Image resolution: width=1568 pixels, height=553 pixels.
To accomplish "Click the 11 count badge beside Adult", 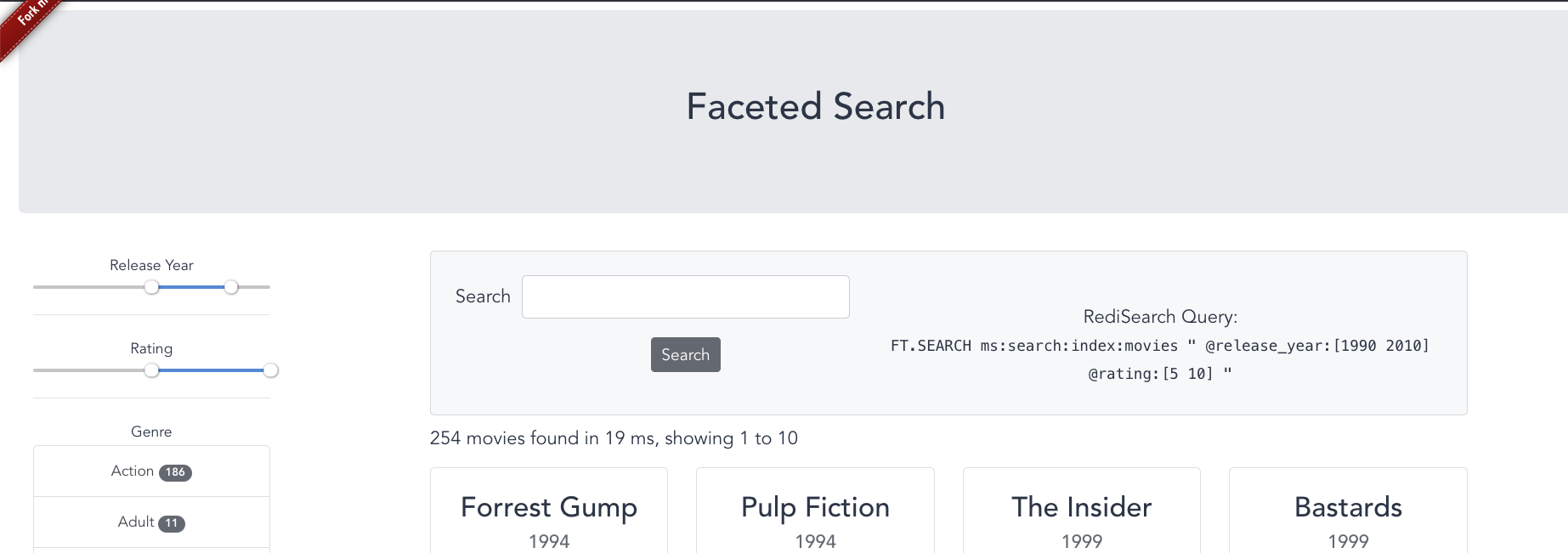I will click(172, 523).
